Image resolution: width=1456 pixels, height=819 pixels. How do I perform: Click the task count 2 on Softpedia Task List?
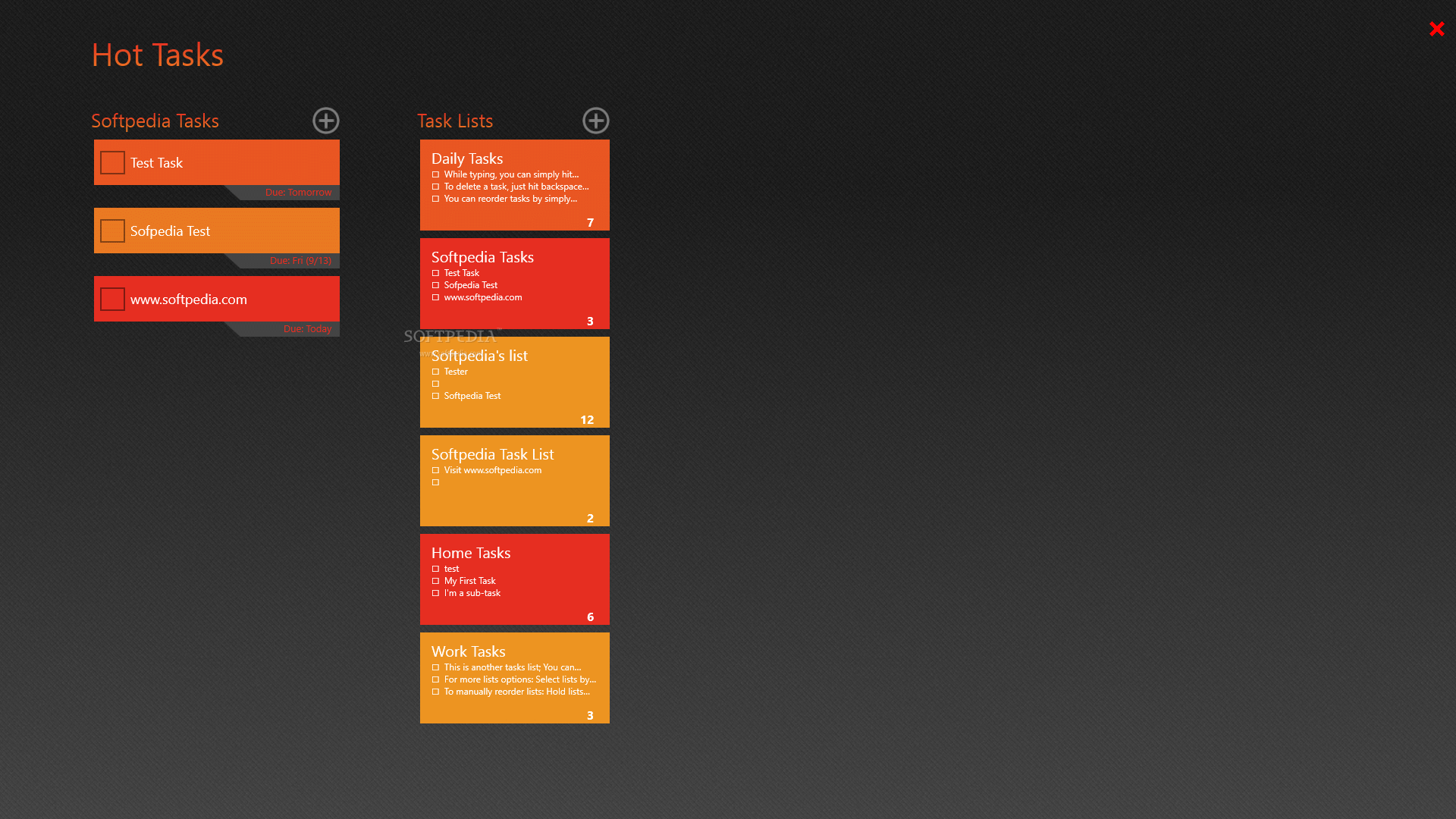pos(590,519)
